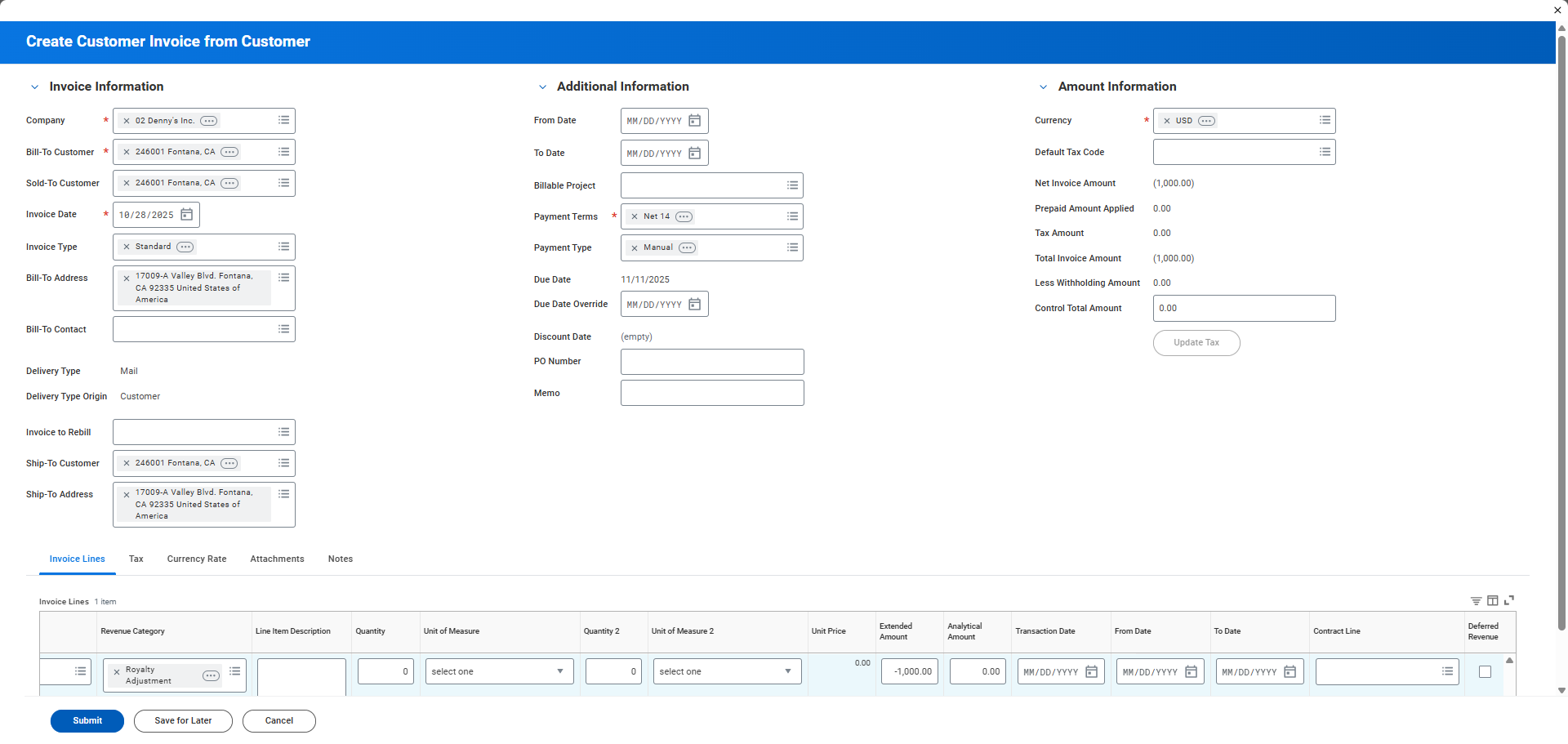Viewport: 1568px width, 744px height.
Task: Open the Due Date Override calendar picker
Action: pos(694,305)
